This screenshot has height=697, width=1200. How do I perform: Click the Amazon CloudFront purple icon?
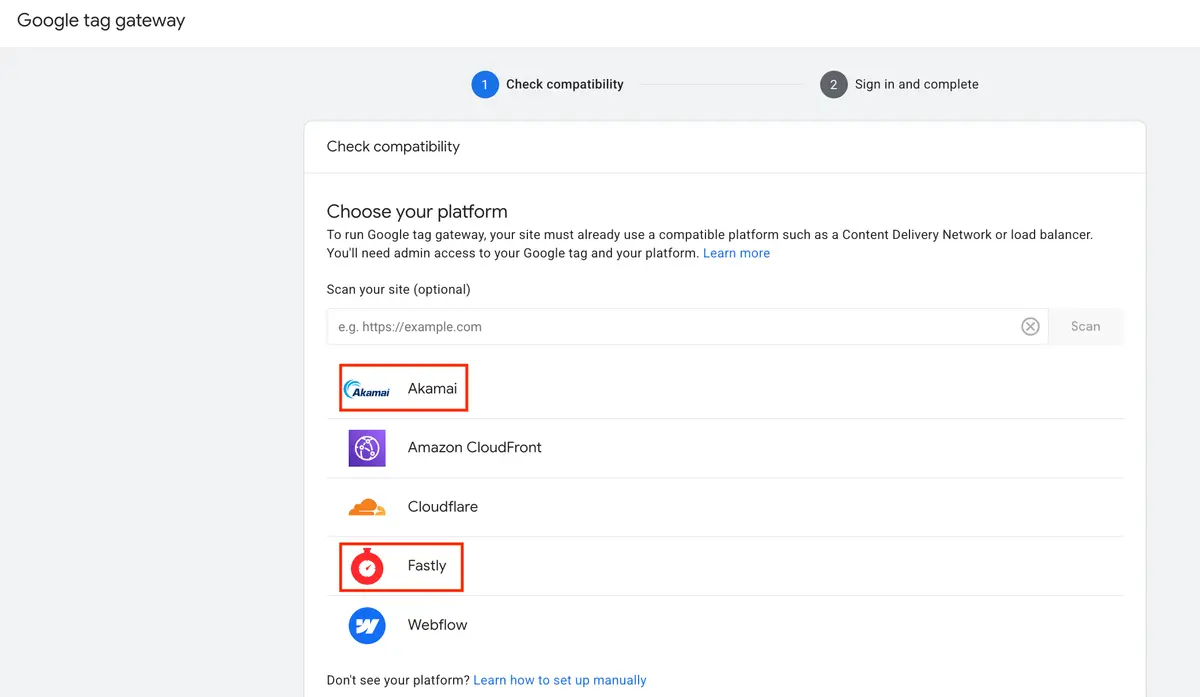(367, 448)
